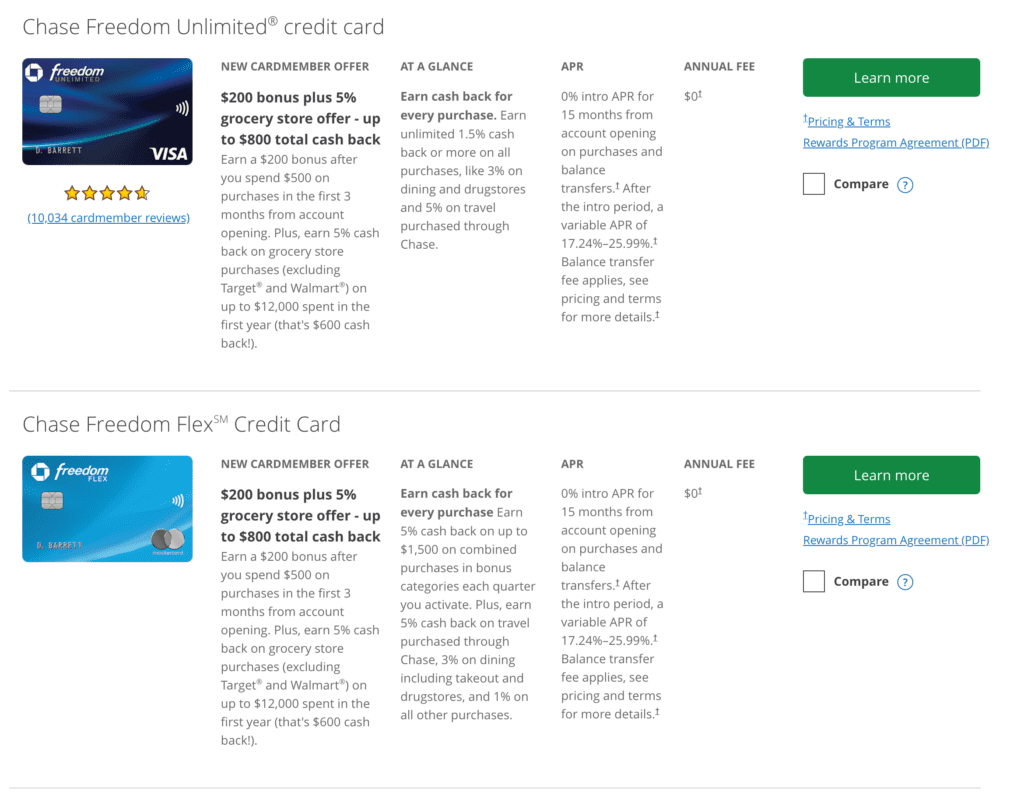Click the contactless symbol on the Freedom Flex card

178,501
